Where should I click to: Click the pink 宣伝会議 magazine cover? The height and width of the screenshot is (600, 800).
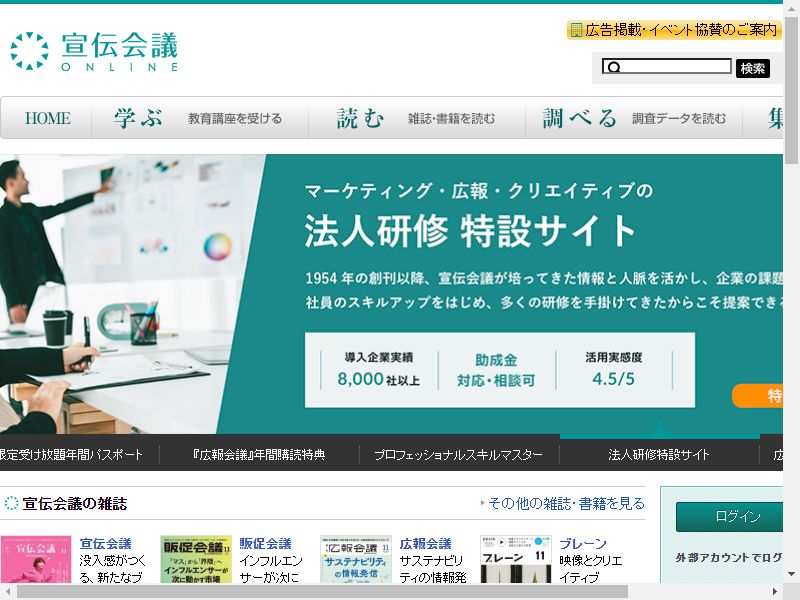(x=36, y=559)
